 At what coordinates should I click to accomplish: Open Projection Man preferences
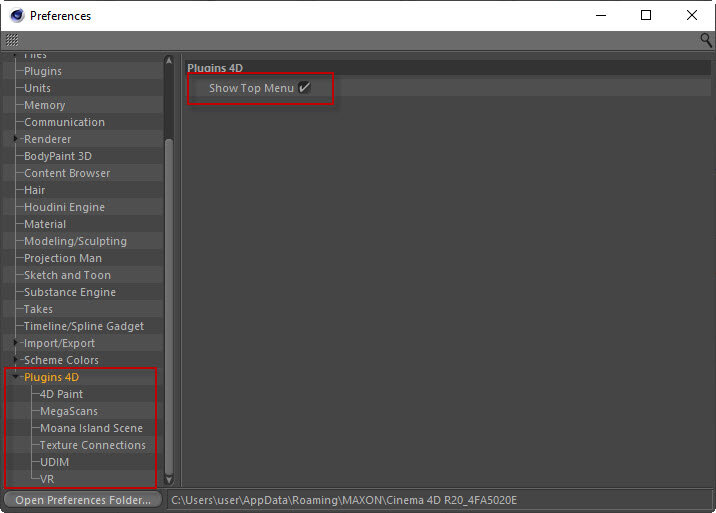click(63, 258)
